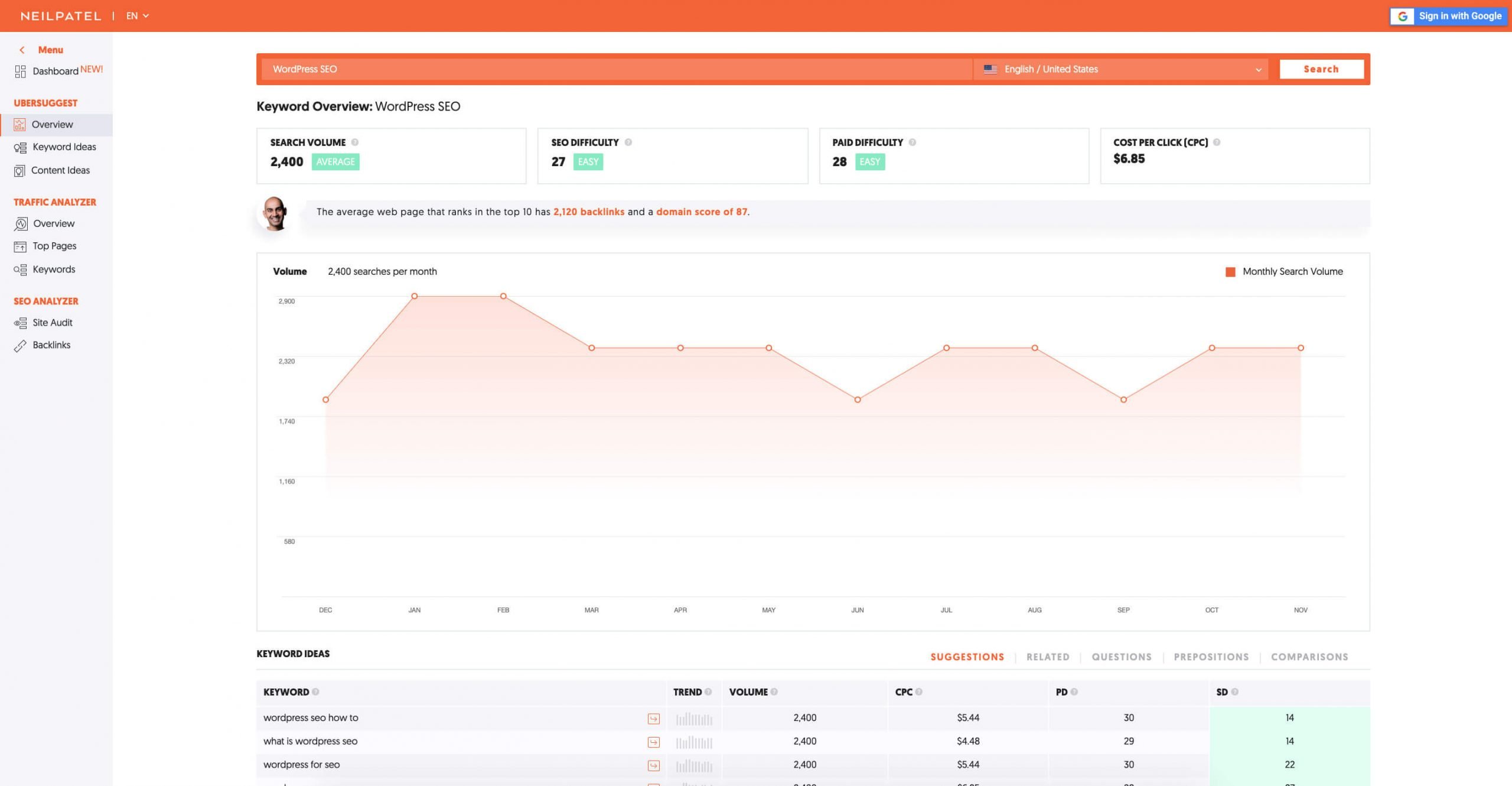Click the AVERAGE search volume badge
This screenshot has height=786, width=1512.
335,162
